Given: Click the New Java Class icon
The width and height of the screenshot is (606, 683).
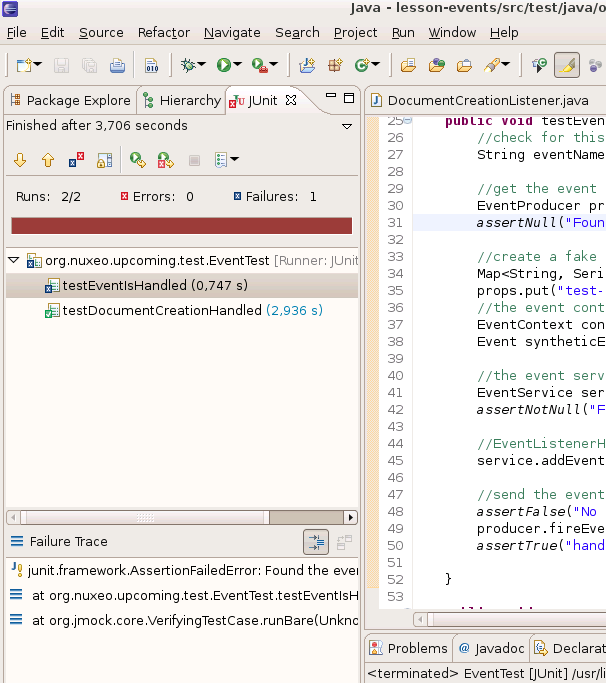Looking at the screenshot, I should 362,66.
